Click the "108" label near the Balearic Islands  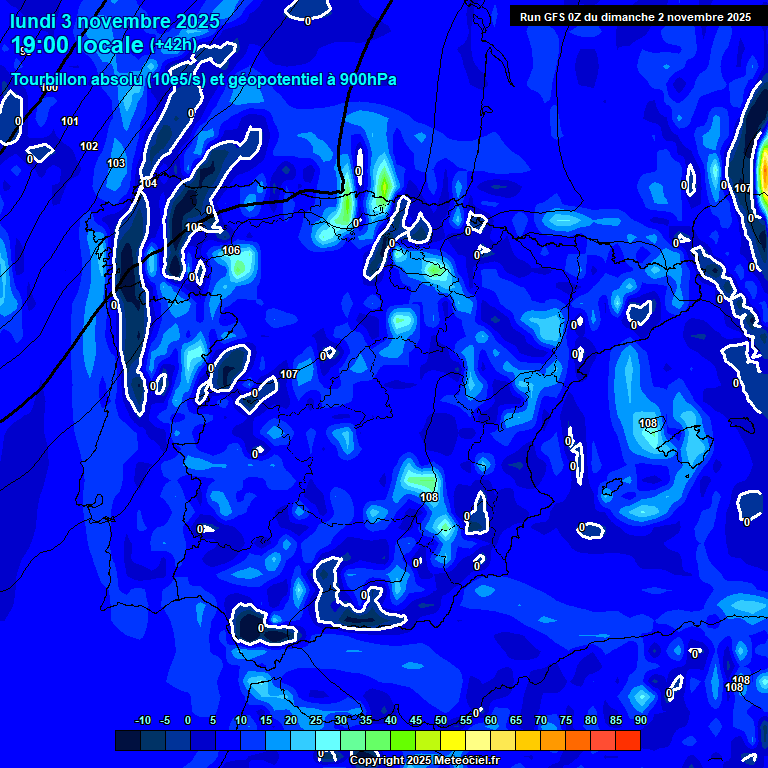[648, 424]
